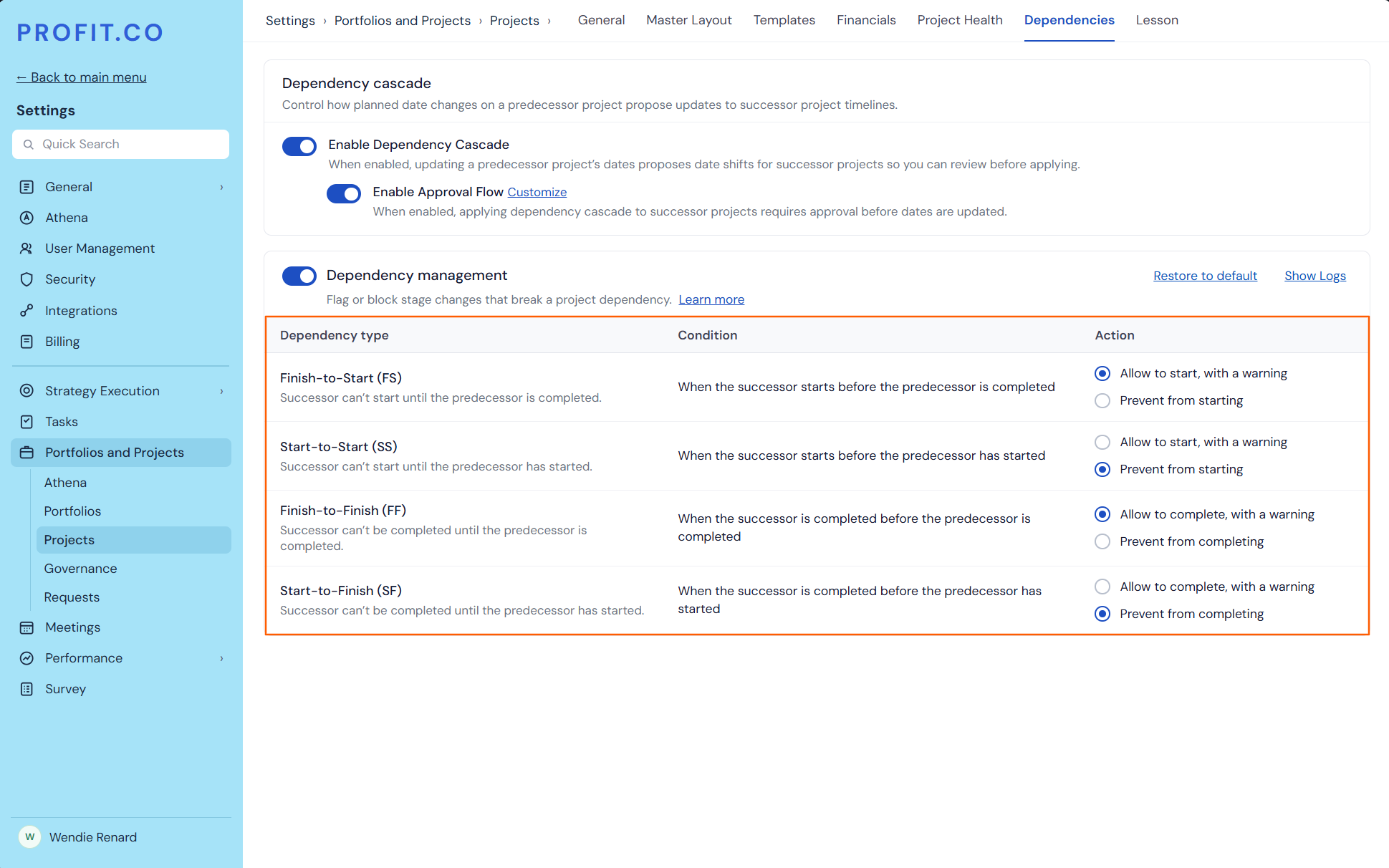
Task: Click Restore to default link
Action: [x=1205, y=276]
